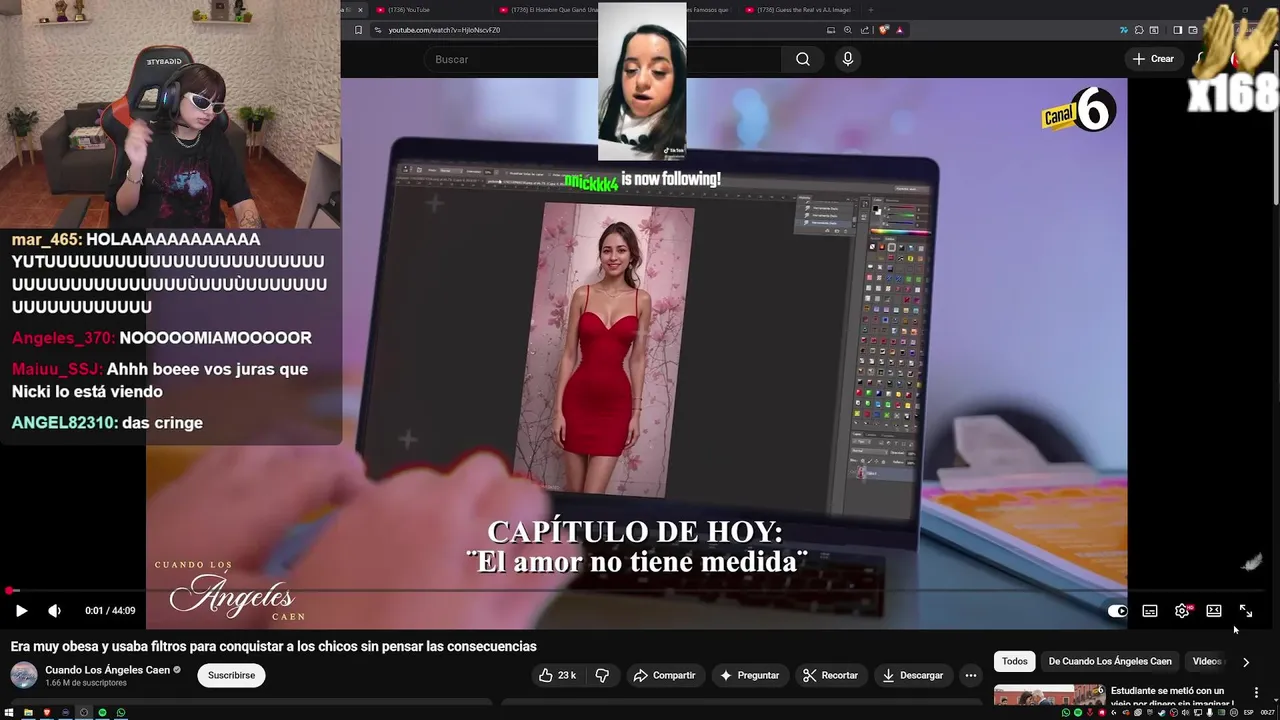Open OBS Studio from the taskbar
The width and height of the screenshot is (1280, 720).
click(x=84, y=713)
